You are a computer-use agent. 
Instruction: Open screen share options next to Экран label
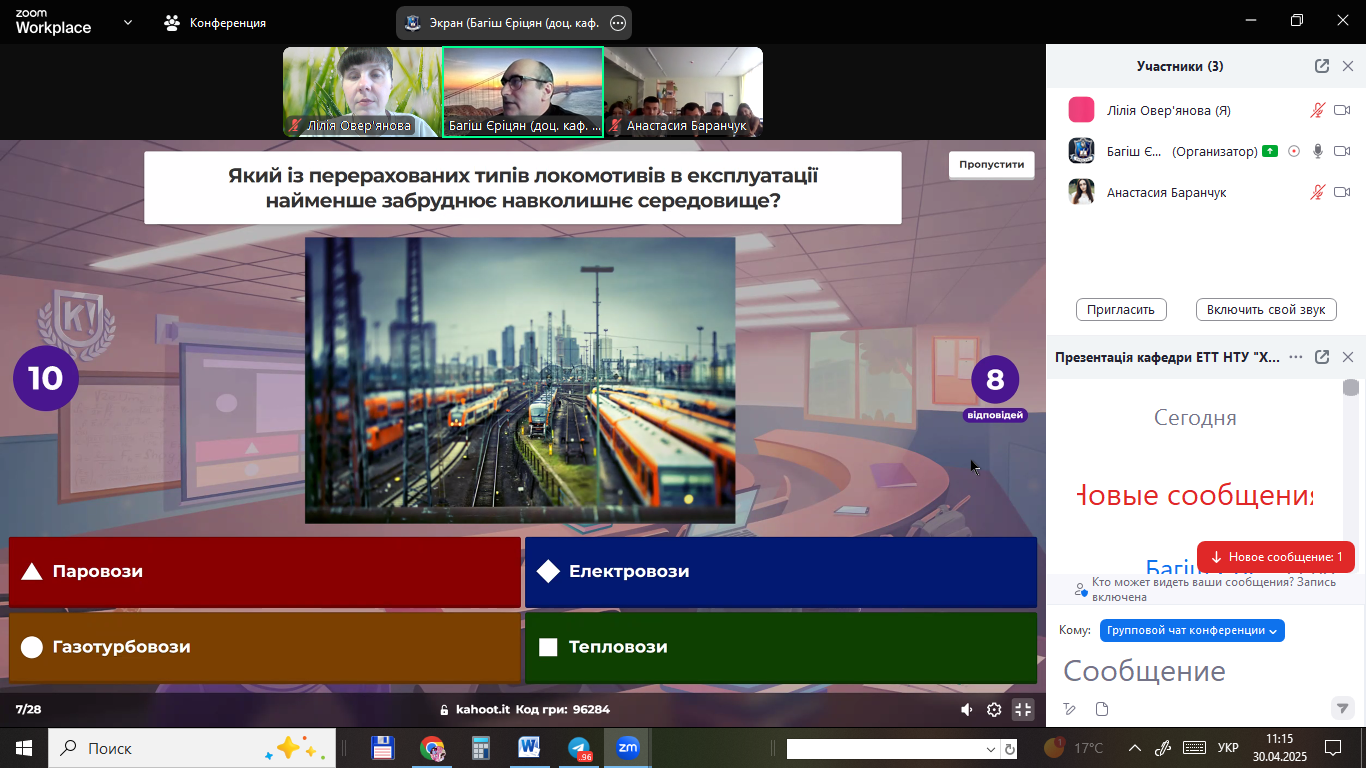[618, 23]
